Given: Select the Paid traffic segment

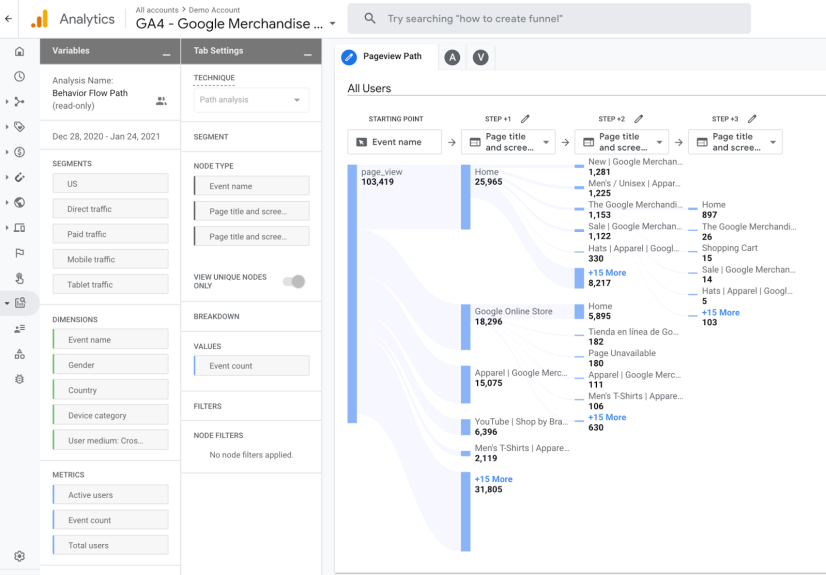Looking at the screenshot, I should pos(111,234).
